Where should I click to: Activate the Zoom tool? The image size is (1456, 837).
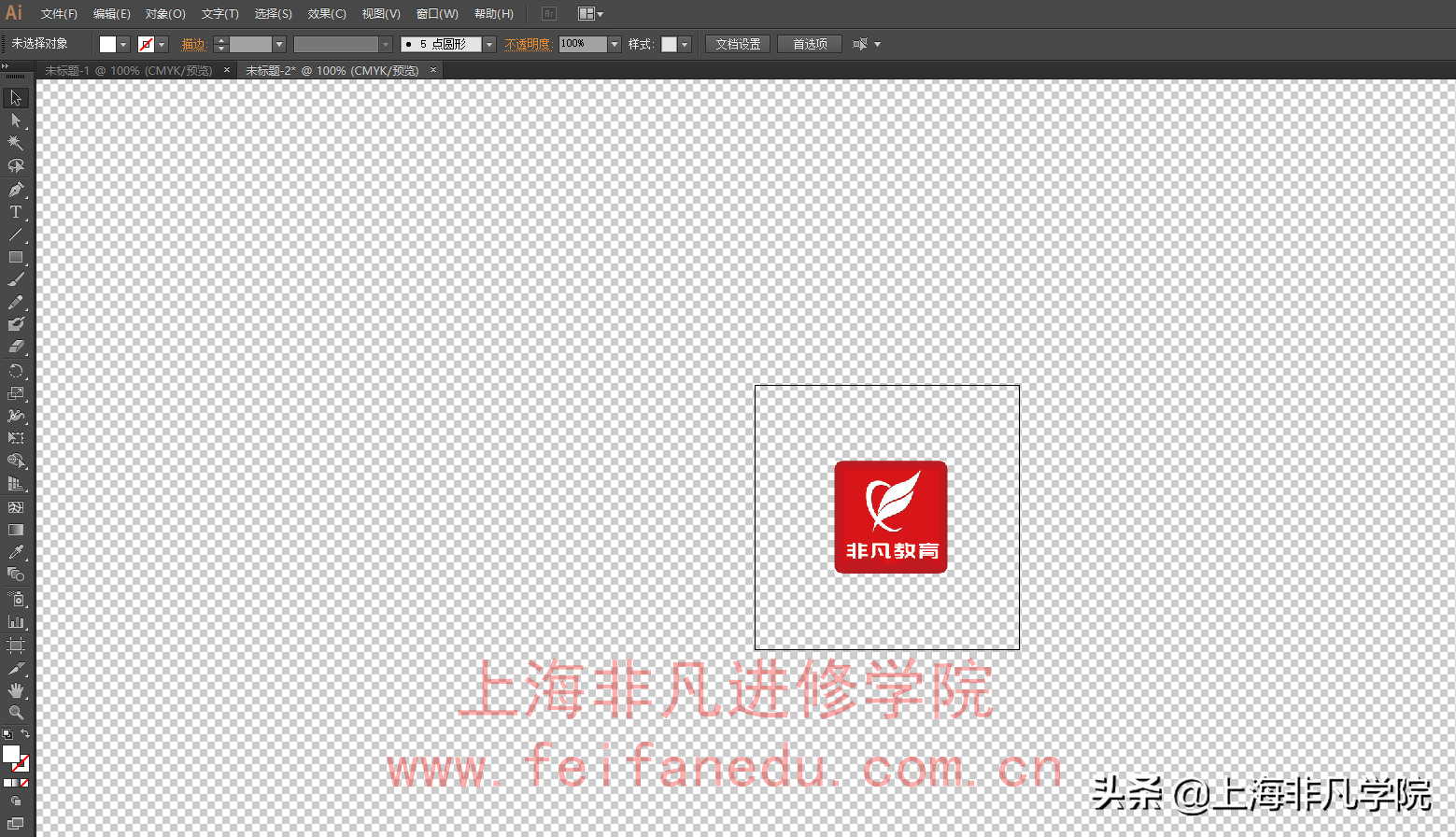[16, 713]
